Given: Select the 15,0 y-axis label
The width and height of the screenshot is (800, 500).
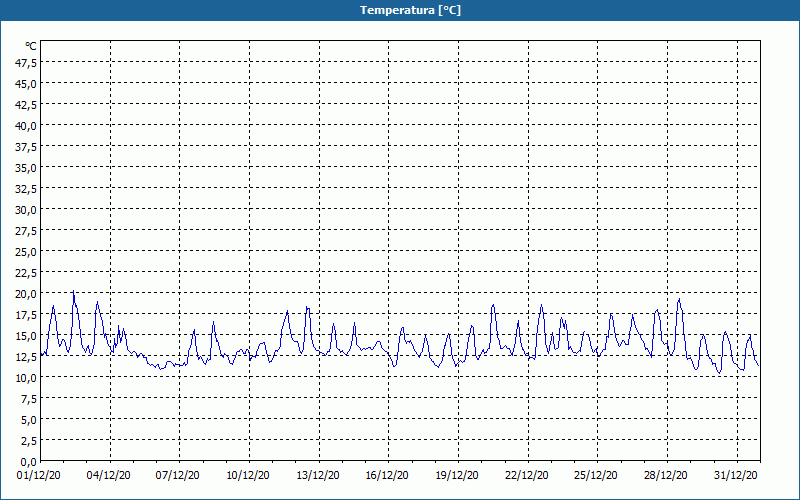Looking at the screenshot, I should pos(27,336).
